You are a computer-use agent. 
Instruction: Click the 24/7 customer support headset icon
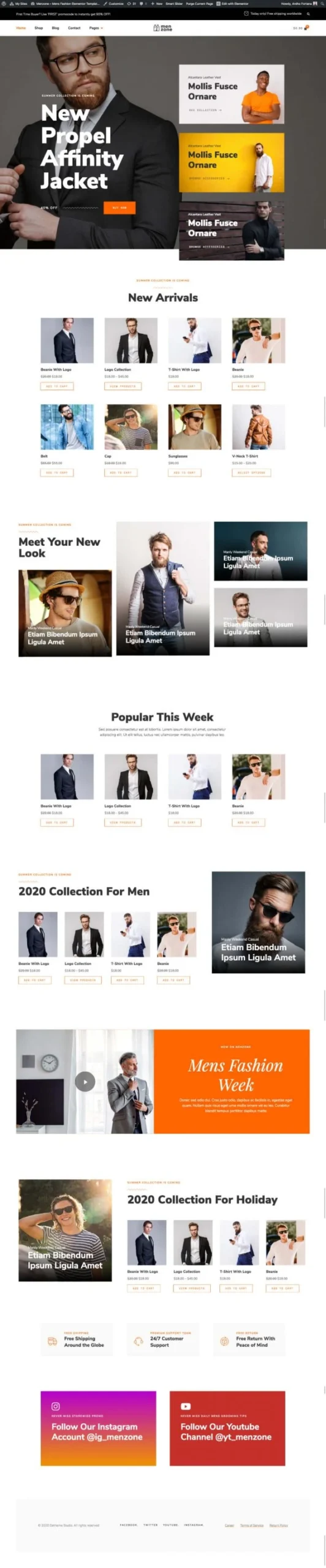[138, 1341]
